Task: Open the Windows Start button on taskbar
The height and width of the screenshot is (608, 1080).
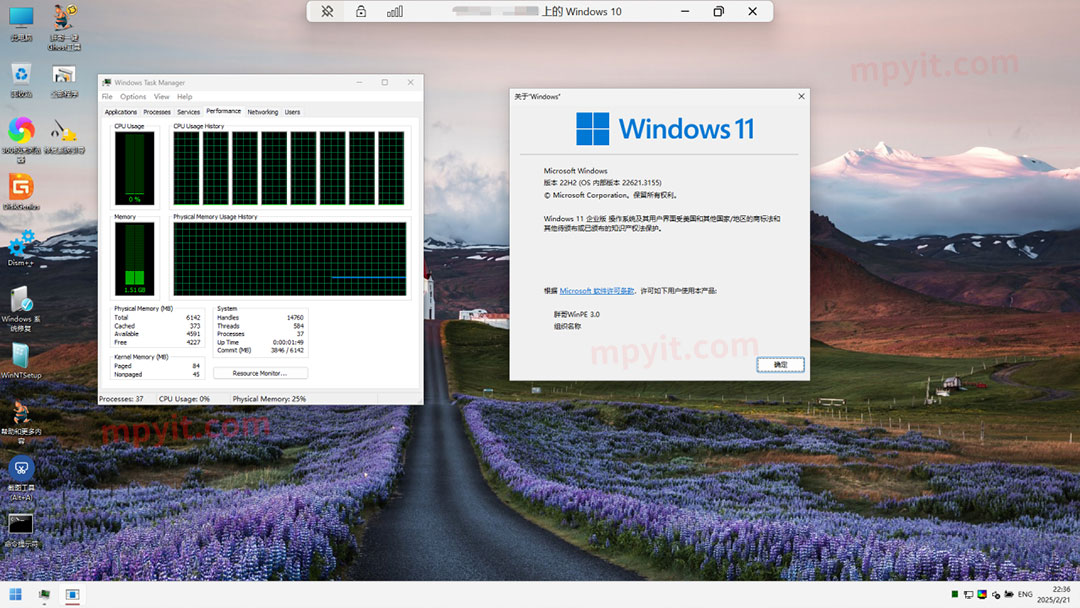Action: coord(15,594)
